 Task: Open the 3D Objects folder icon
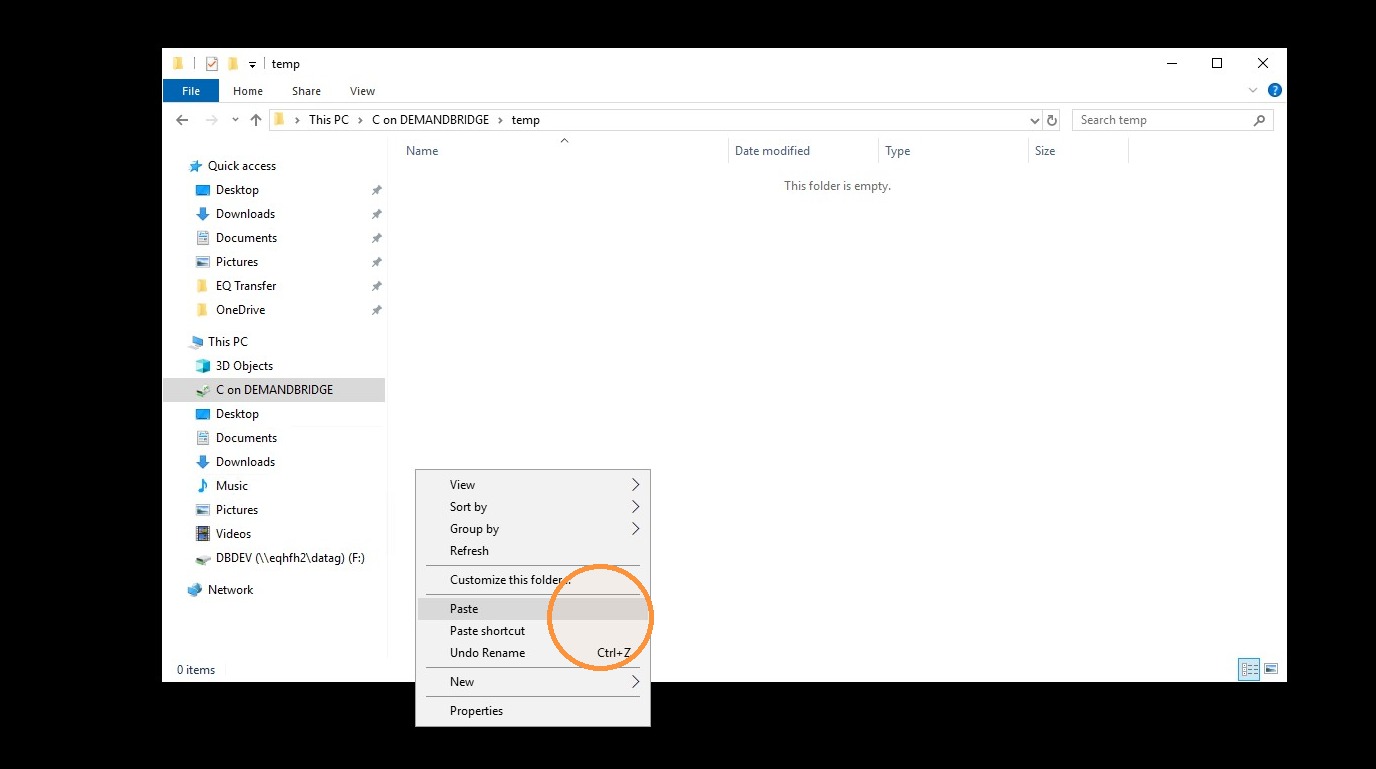(203, 366)
